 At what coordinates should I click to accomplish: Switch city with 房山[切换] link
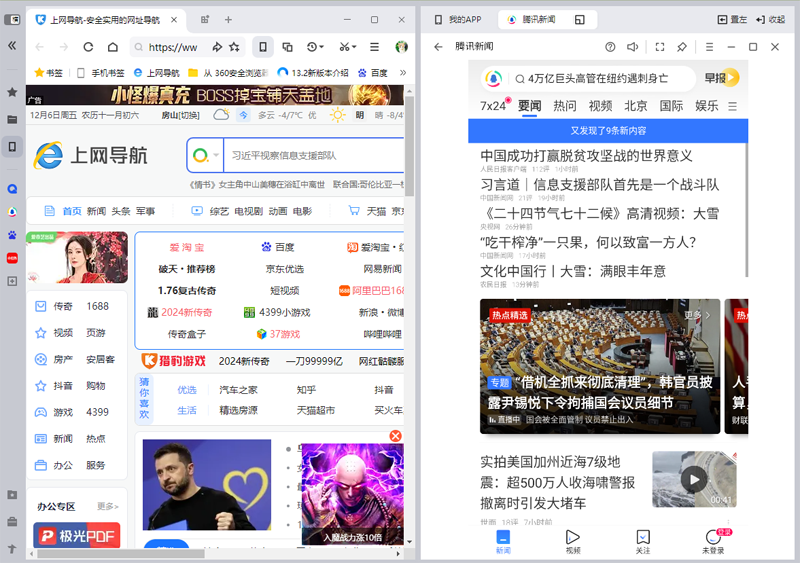click(x=181, y=115)
